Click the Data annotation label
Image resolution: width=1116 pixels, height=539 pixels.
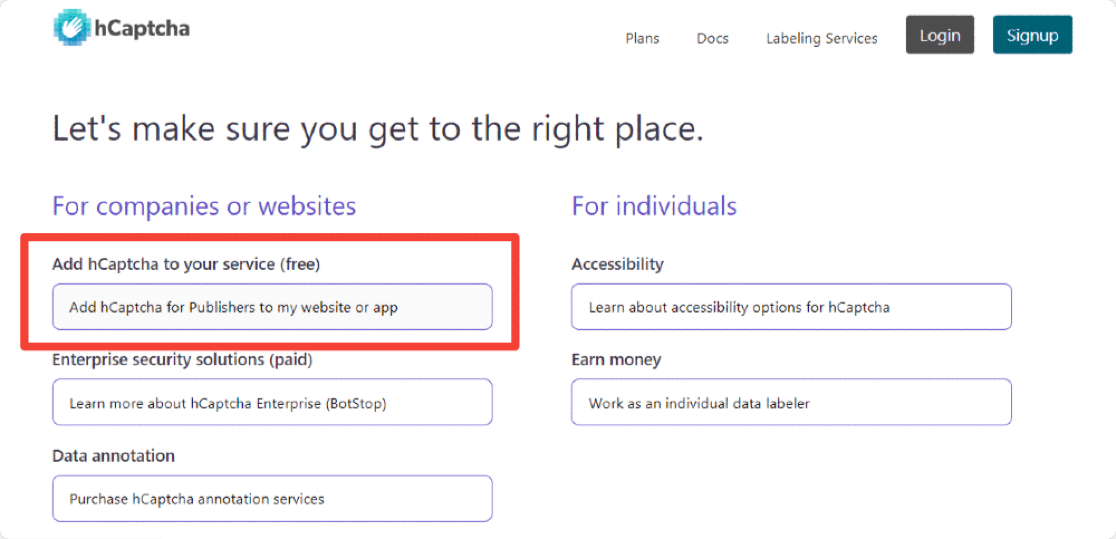point(113,455)
